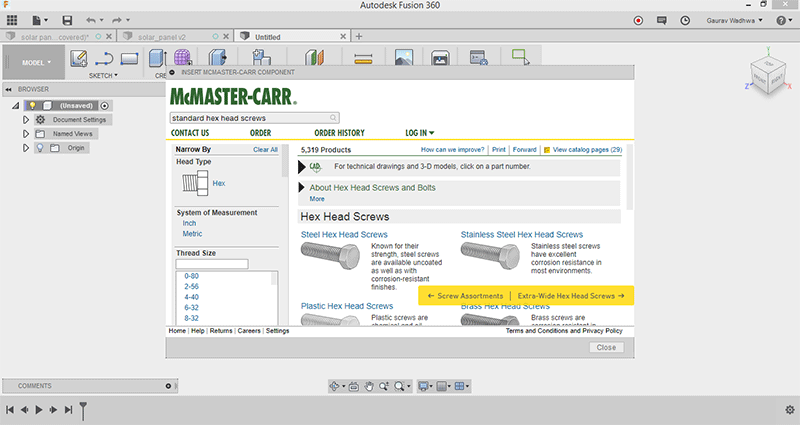Expand the Origin node

click(26, 148)
